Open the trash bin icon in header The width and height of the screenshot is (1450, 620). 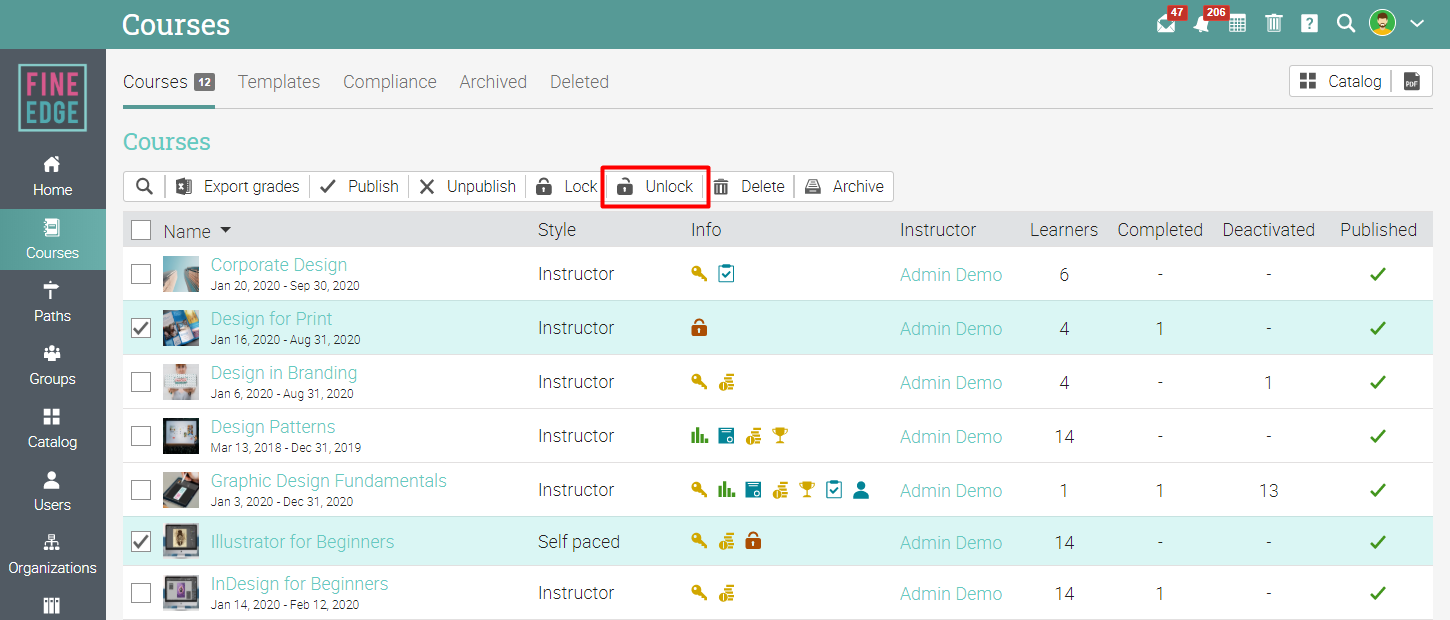click(1273, 23)
